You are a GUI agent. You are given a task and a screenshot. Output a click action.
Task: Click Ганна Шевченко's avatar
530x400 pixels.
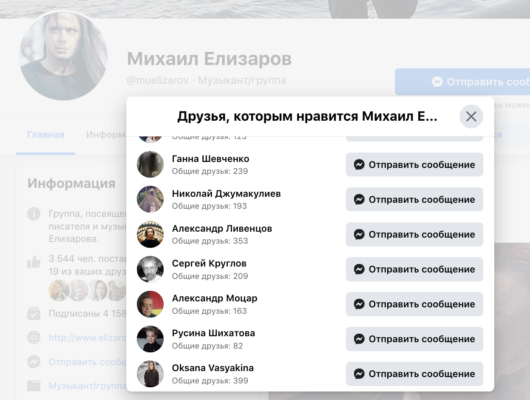coord(150,164)
